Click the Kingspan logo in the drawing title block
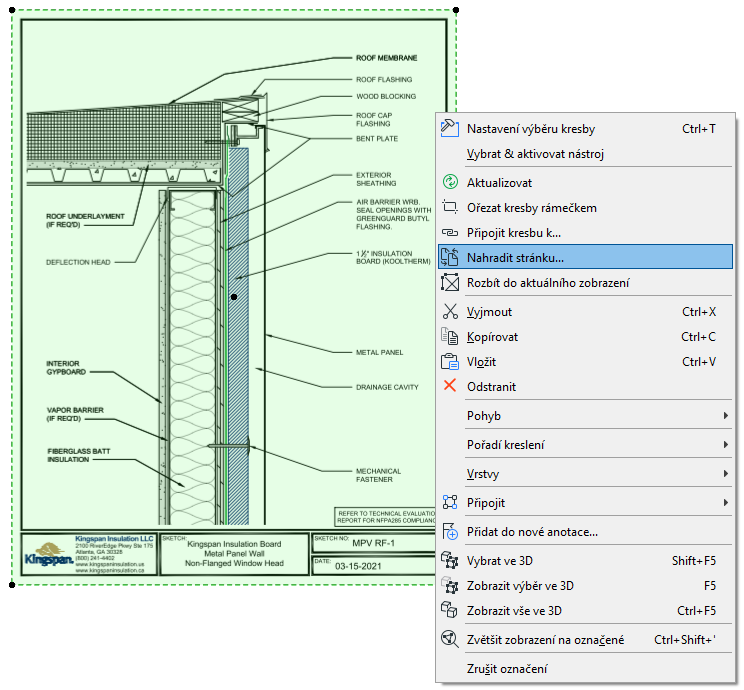Screen dimensions: 744x690 coord(46,555)
